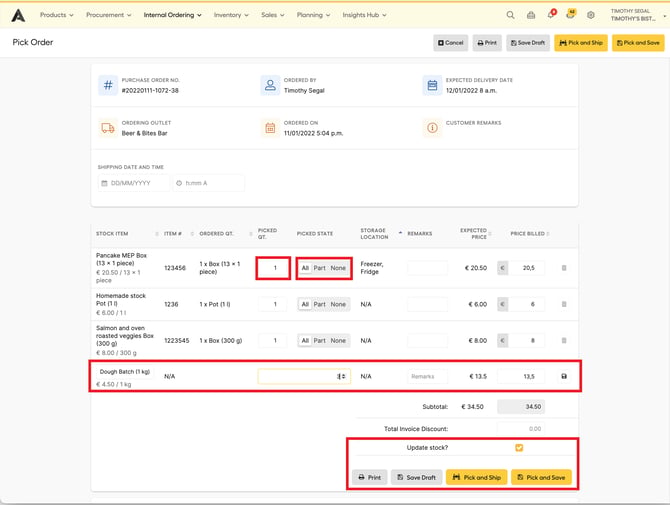The height and width of the screenshot is (505, 670).
Task: Click the Dough Batch stock item field
Action: pyautogui.click(x=125, y=372)
